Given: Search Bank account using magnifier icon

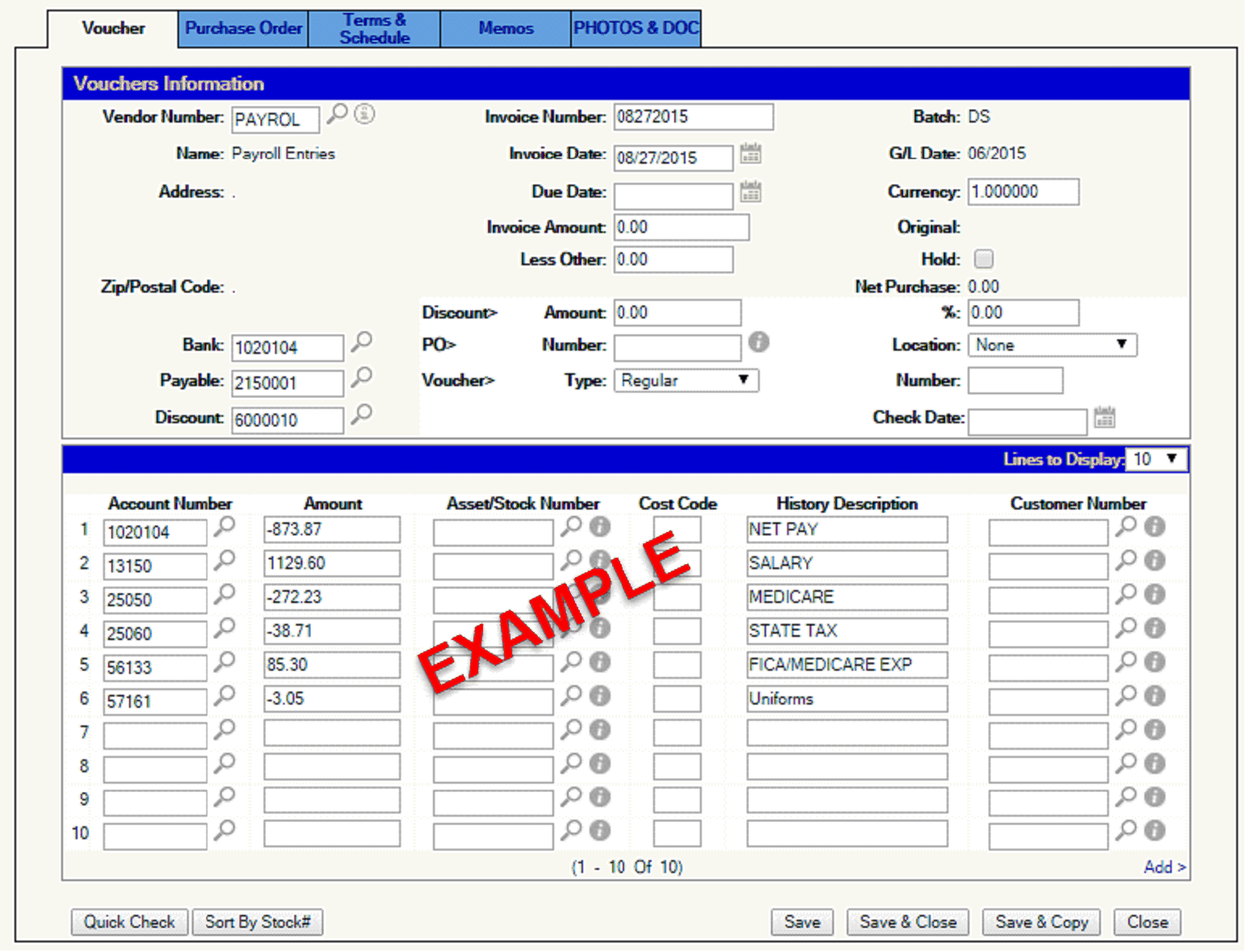Looking at the screenshot, I should [x=362, y=342].
